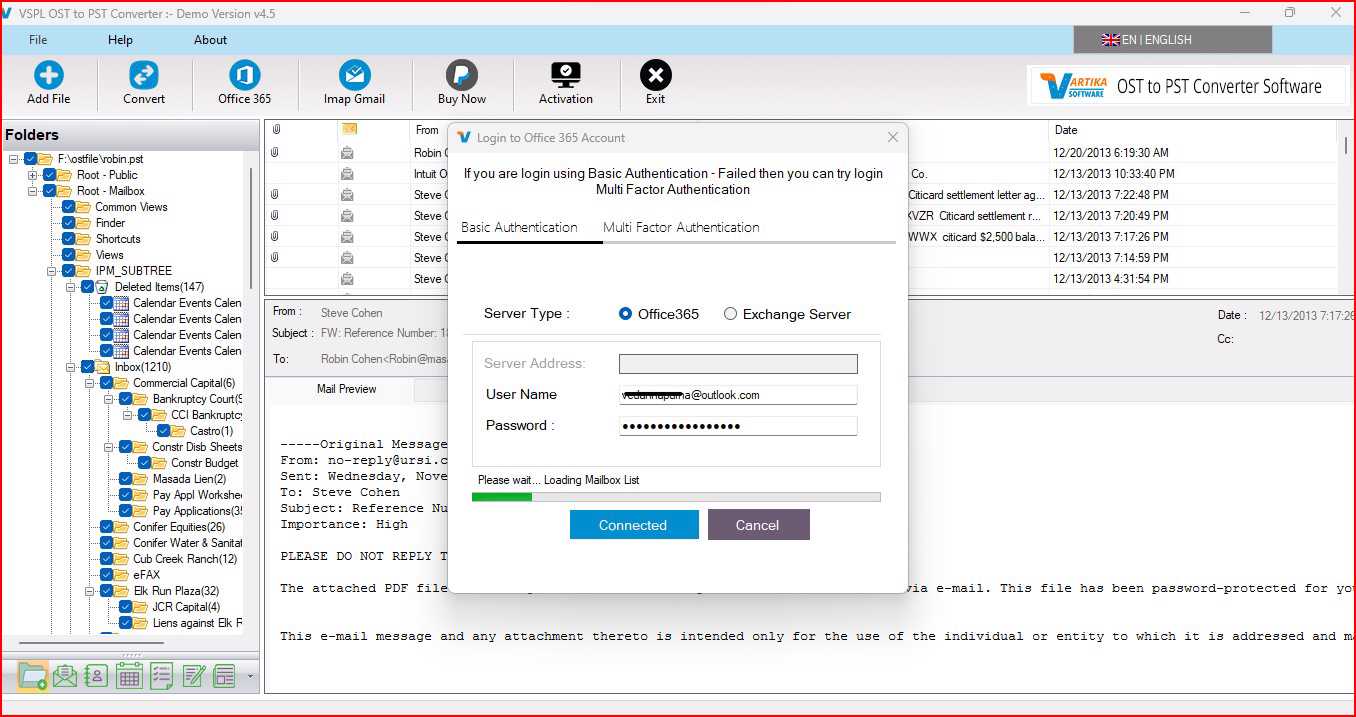Uncheck the Root - Public checkbox

(x=50, y=175)
